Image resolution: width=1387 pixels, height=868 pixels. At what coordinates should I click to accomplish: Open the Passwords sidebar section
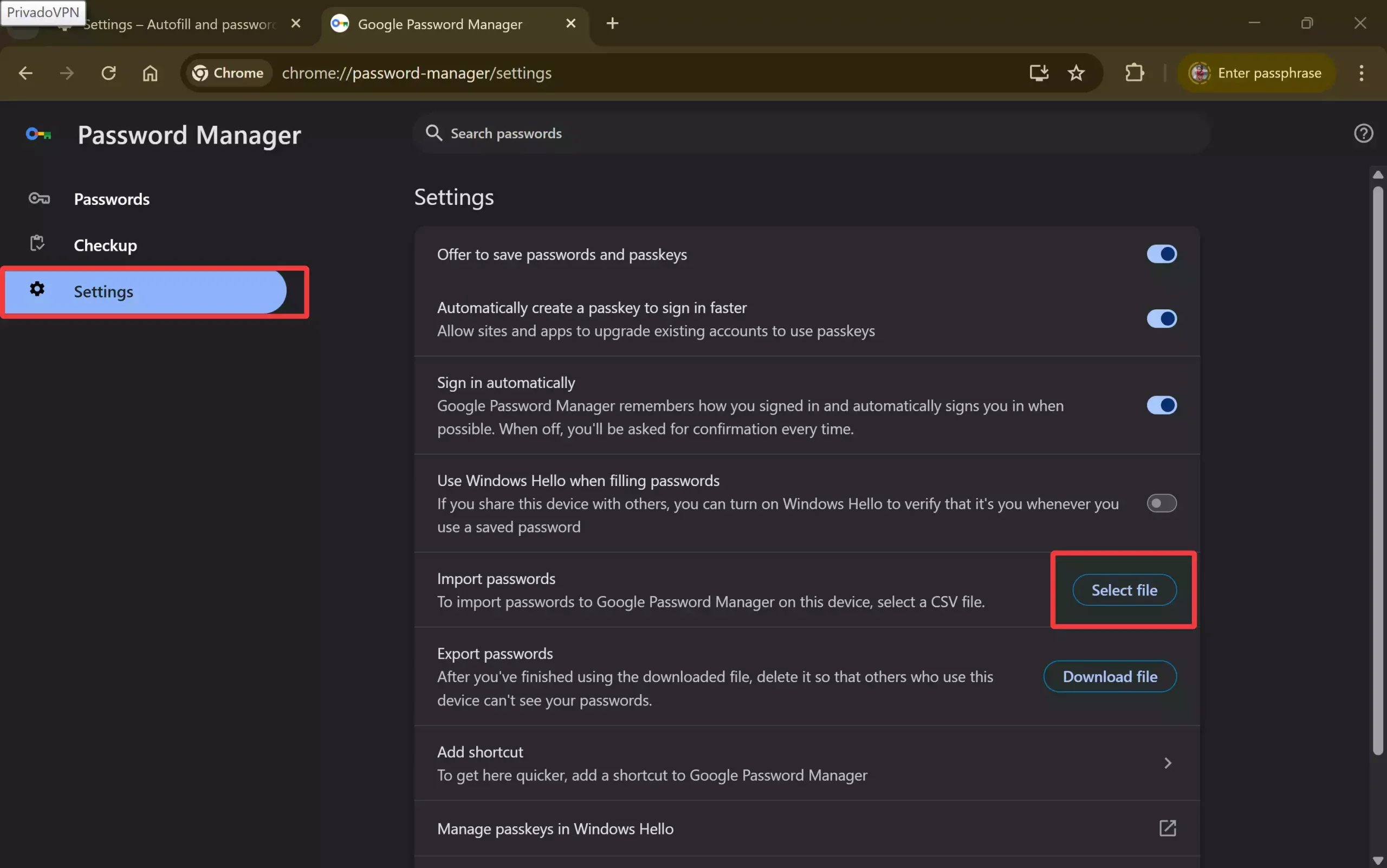pos(112,199)
